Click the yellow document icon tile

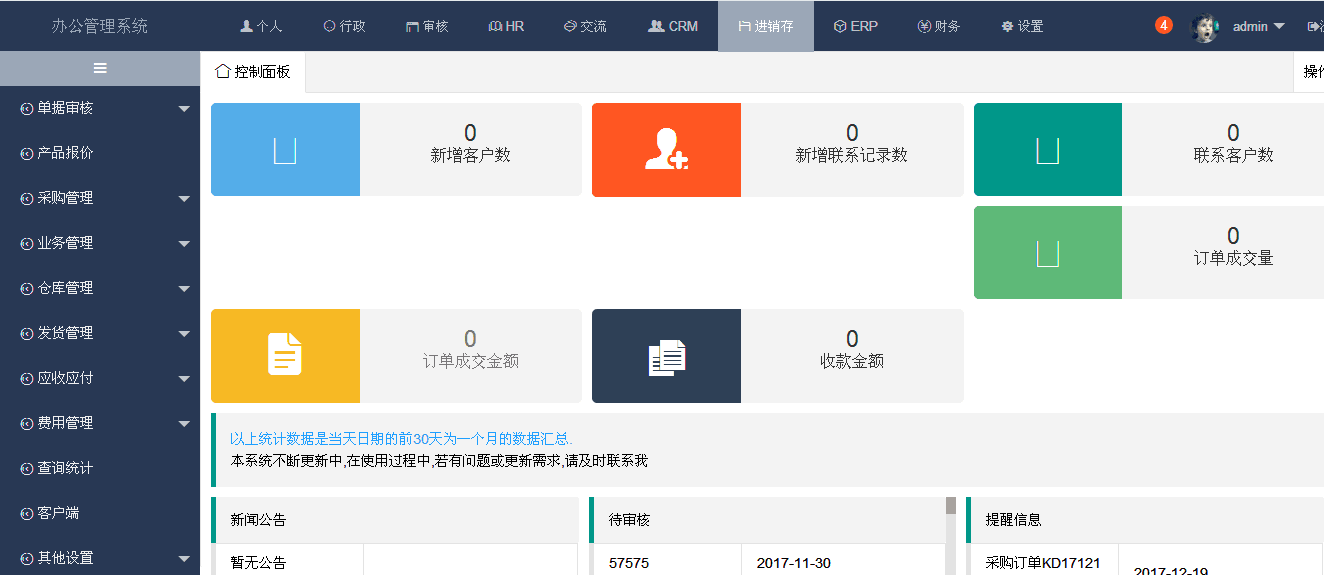tap(285, 356)
